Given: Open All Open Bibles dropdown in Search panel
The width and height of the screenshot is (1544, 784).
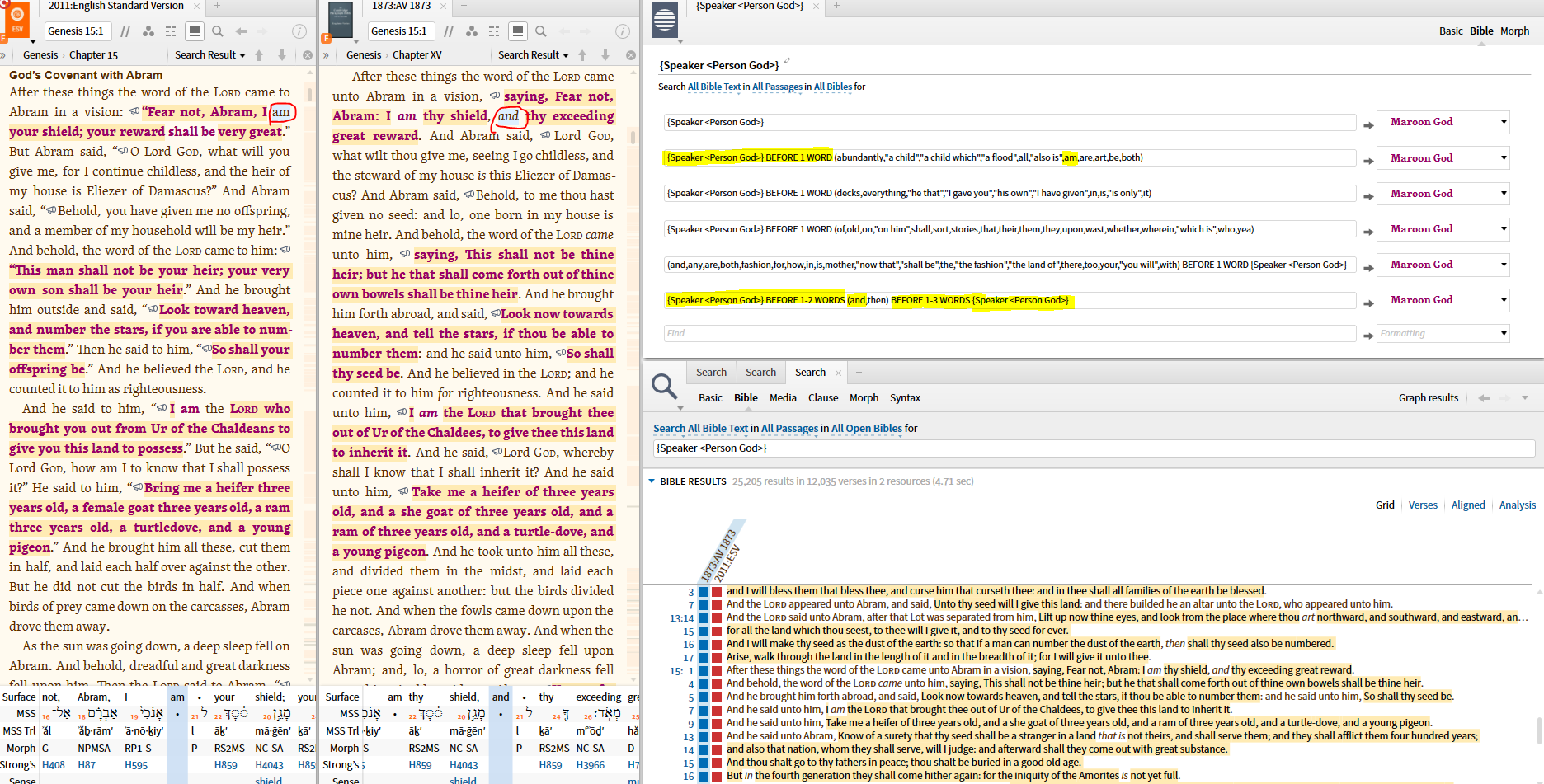Looking at the screenshot, I should [867, 429].
